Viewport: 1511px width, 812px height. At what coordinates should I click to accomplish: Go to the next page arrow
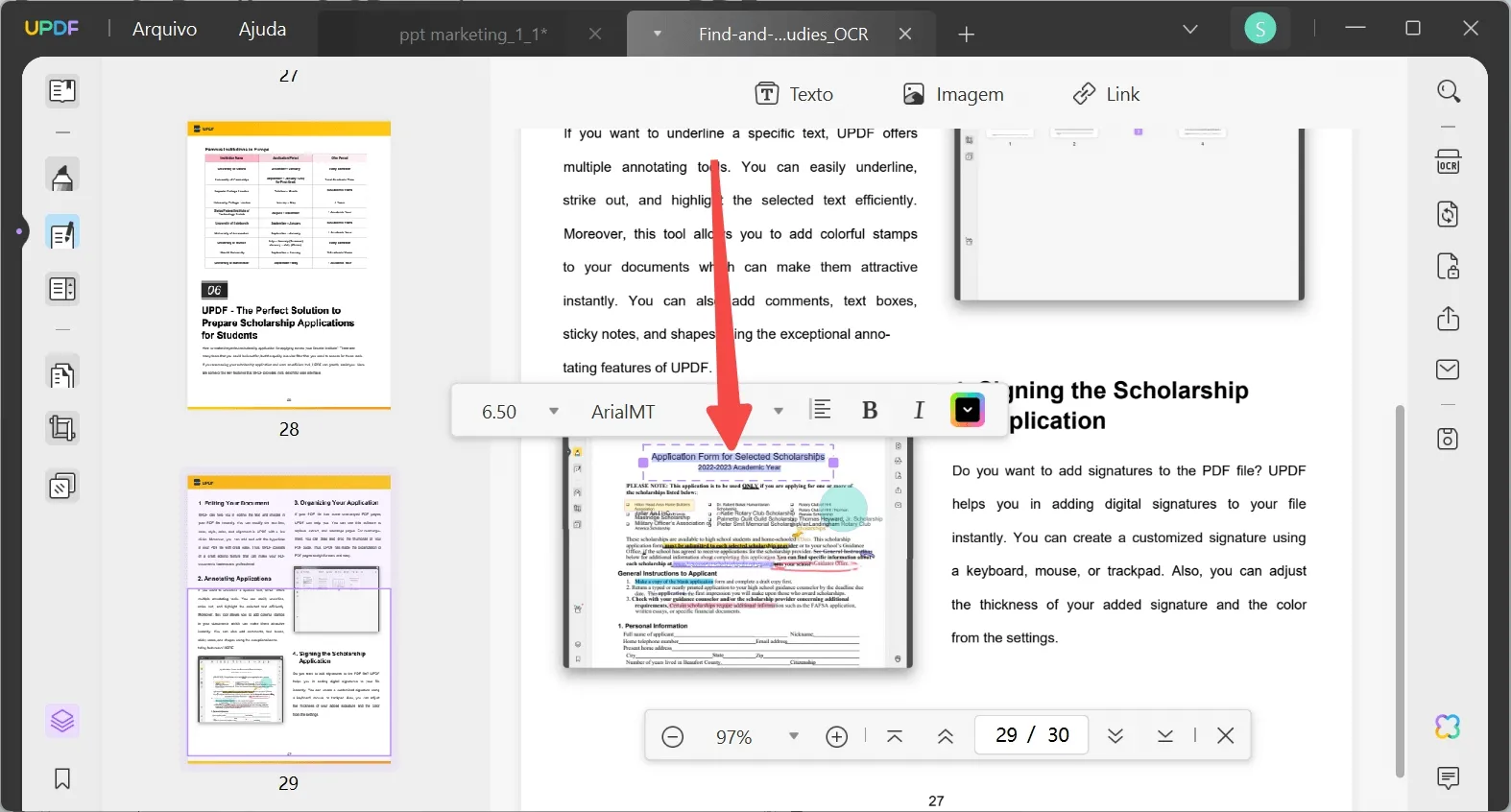pos(1115,736)
